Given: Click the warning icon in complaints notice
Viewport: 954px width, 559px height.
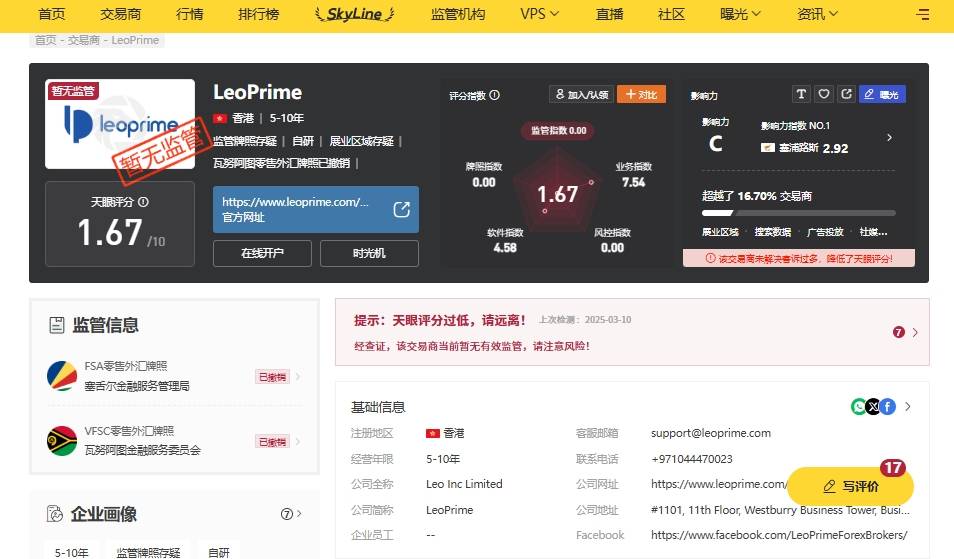Looking at the screenshot, I should (x=710, y=259).
